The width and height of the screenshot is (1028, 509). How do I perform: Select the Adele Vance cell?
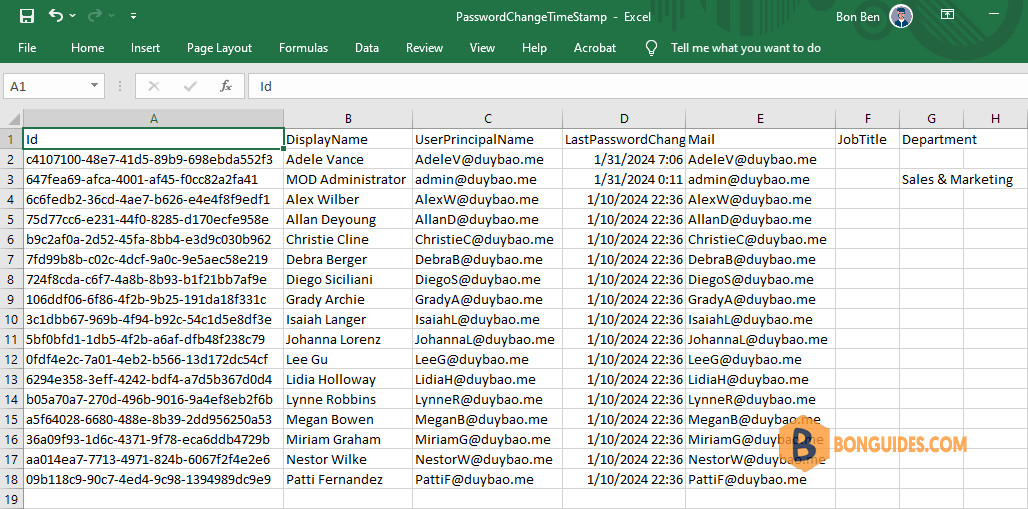click(348, 159)
